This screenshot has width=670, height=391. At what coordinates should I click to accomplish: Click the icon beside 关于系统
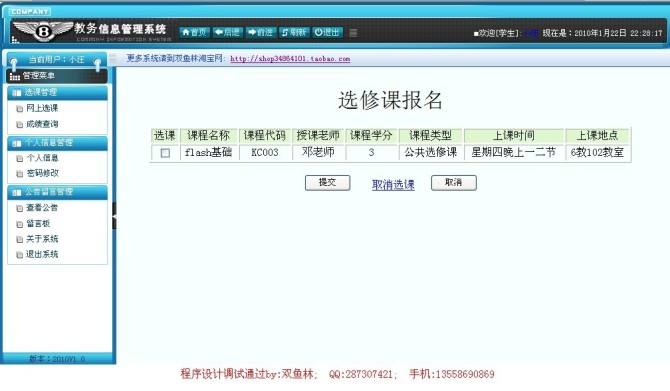click(x=19, y=240)
